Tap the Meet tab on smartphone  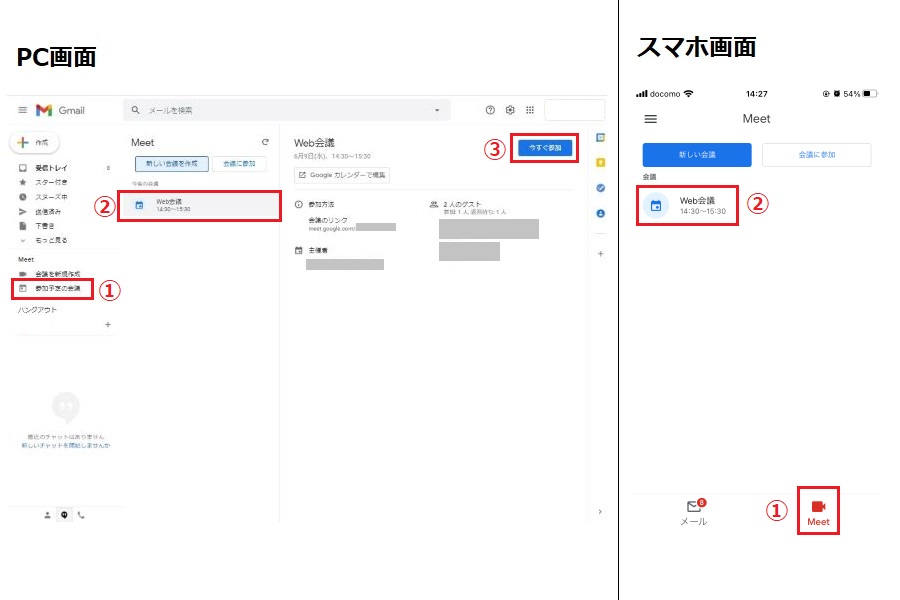[x=818, y=511]
